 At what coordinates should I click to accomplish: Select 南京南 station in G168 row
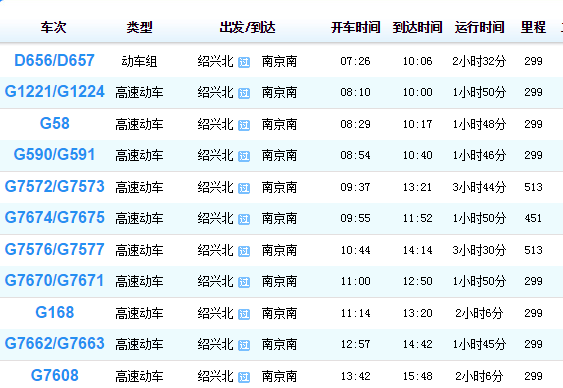(279, 313)
